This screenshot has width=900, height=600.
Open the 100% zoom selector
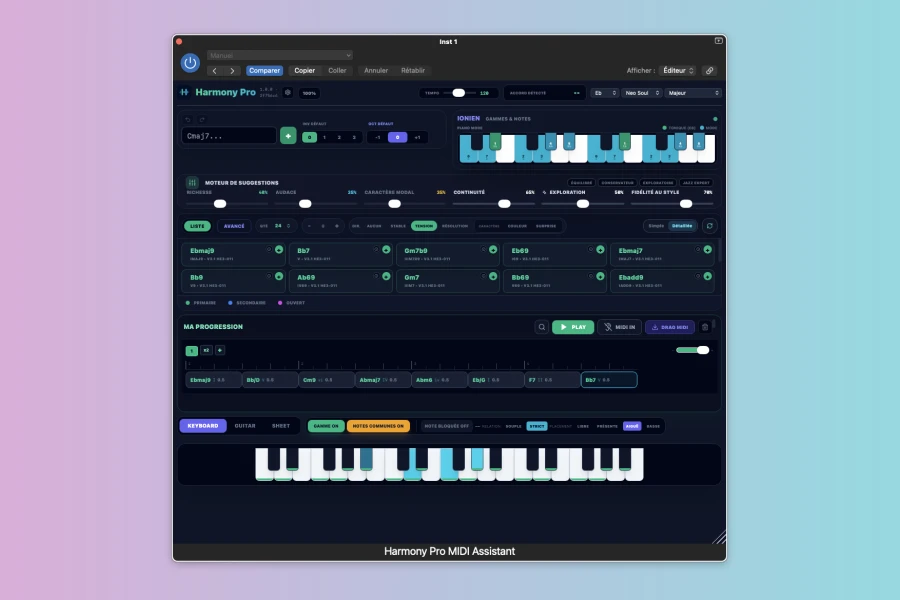tap(309, 93)
